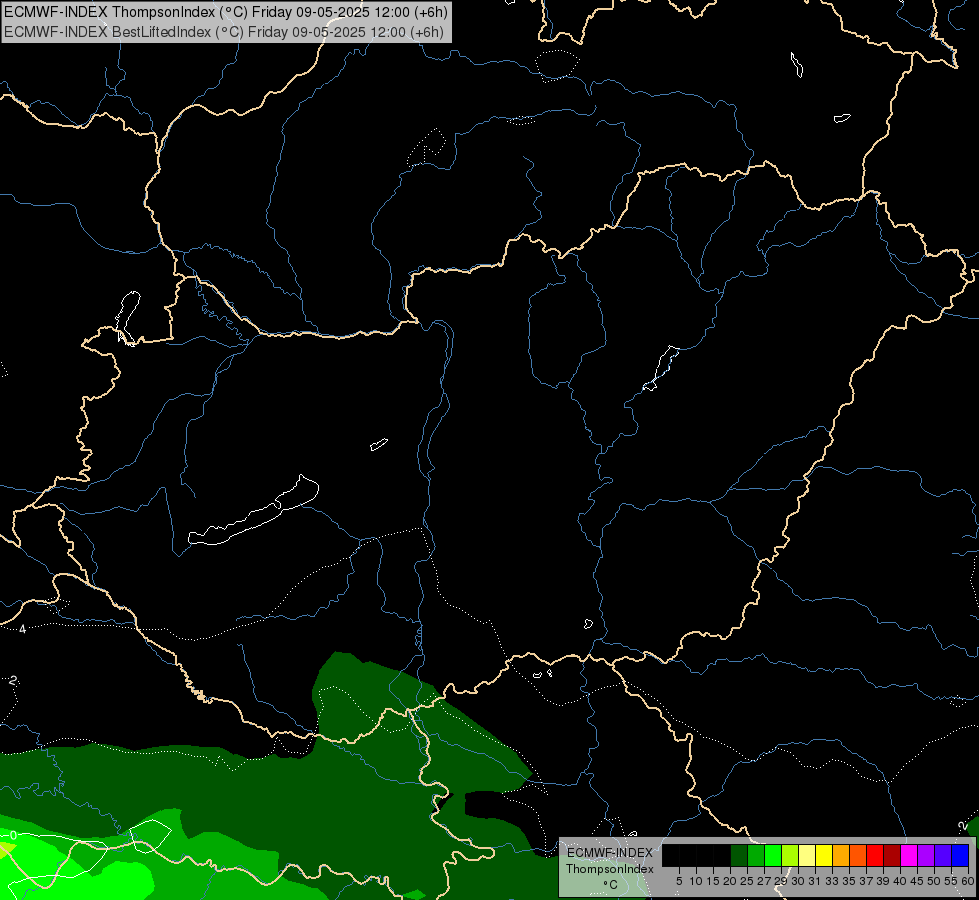979x900 pixels.
Task: Select the bright green 27-29 legend swatch
Action: point(773,855)
